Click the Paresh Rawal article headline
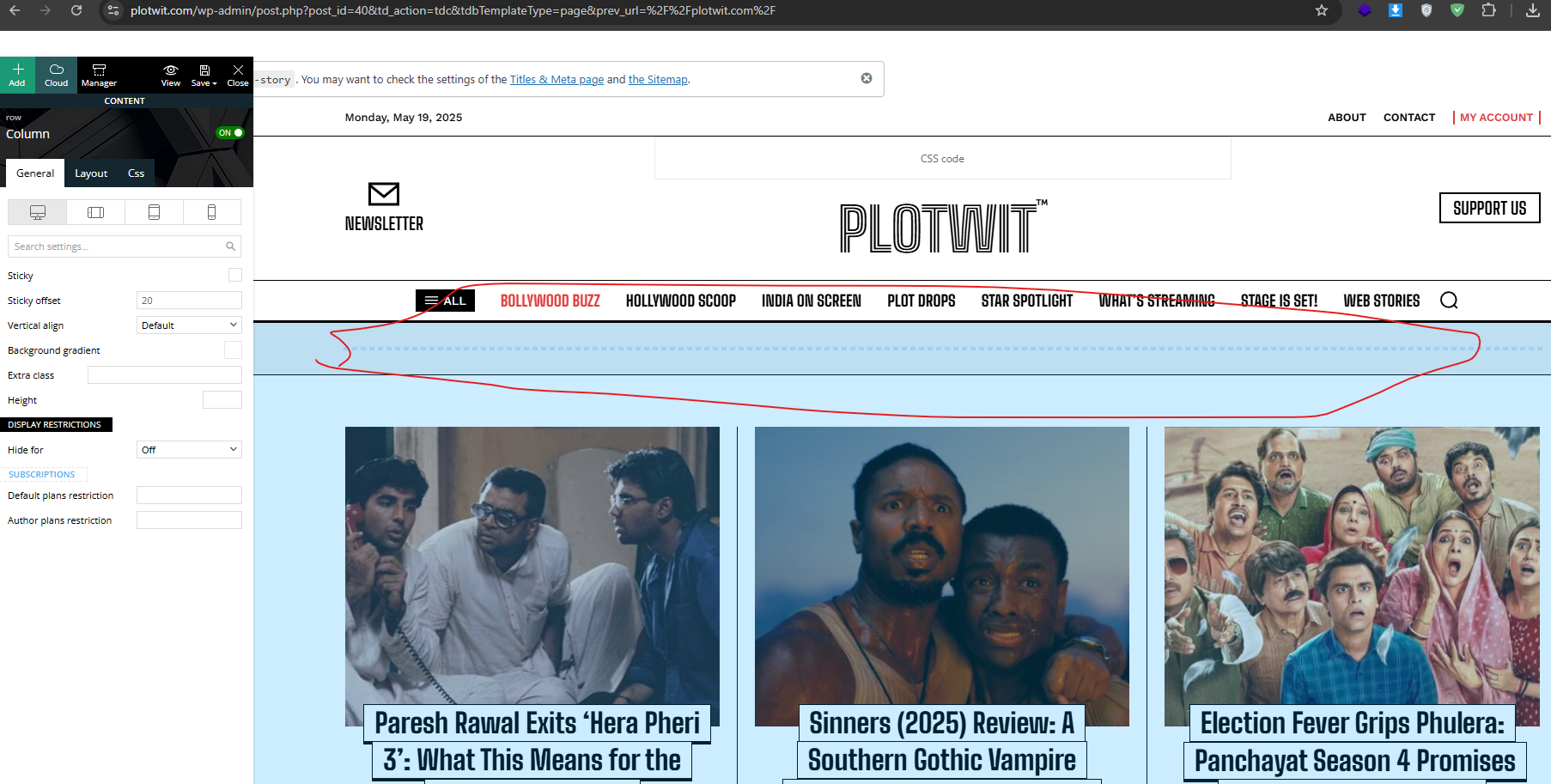Viewport: 1551px width, 784px height. 537,742
